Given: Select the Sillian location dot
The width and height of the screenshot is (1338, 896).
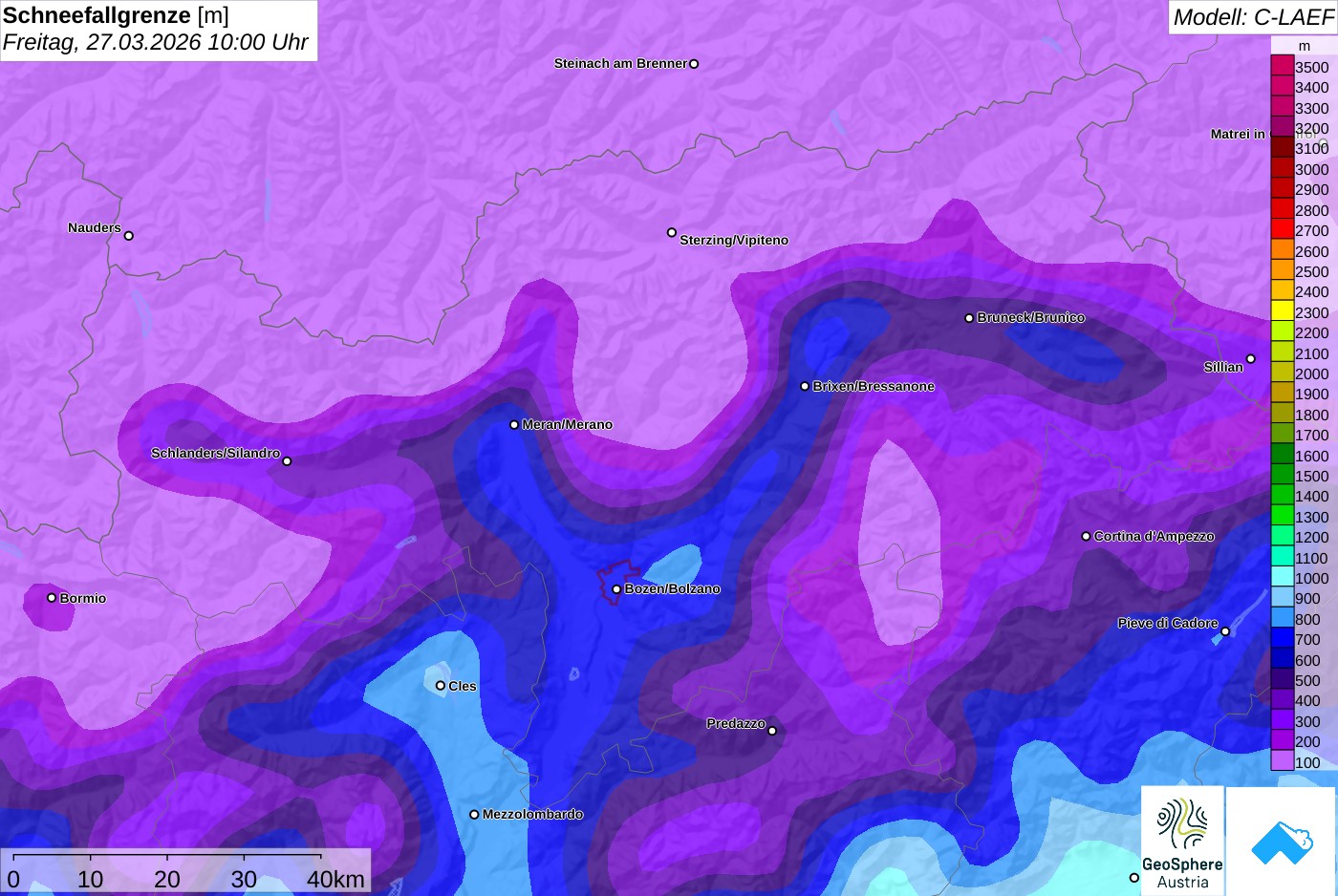Looking at the screenshot, I should pyautogui.click(x=1251, y=359).
